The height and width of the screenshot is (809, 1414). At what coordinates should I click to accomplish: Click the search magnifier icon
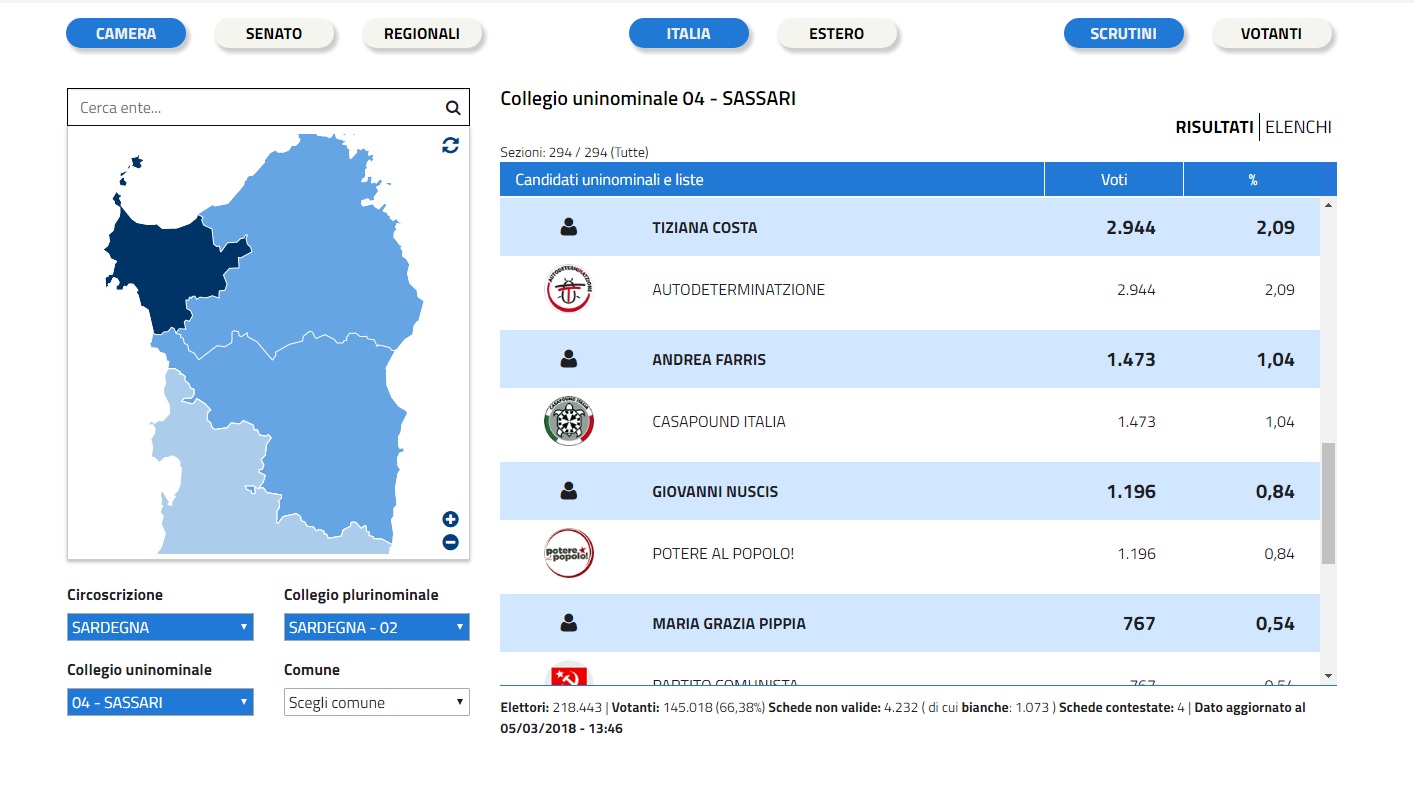coord(452,108)
